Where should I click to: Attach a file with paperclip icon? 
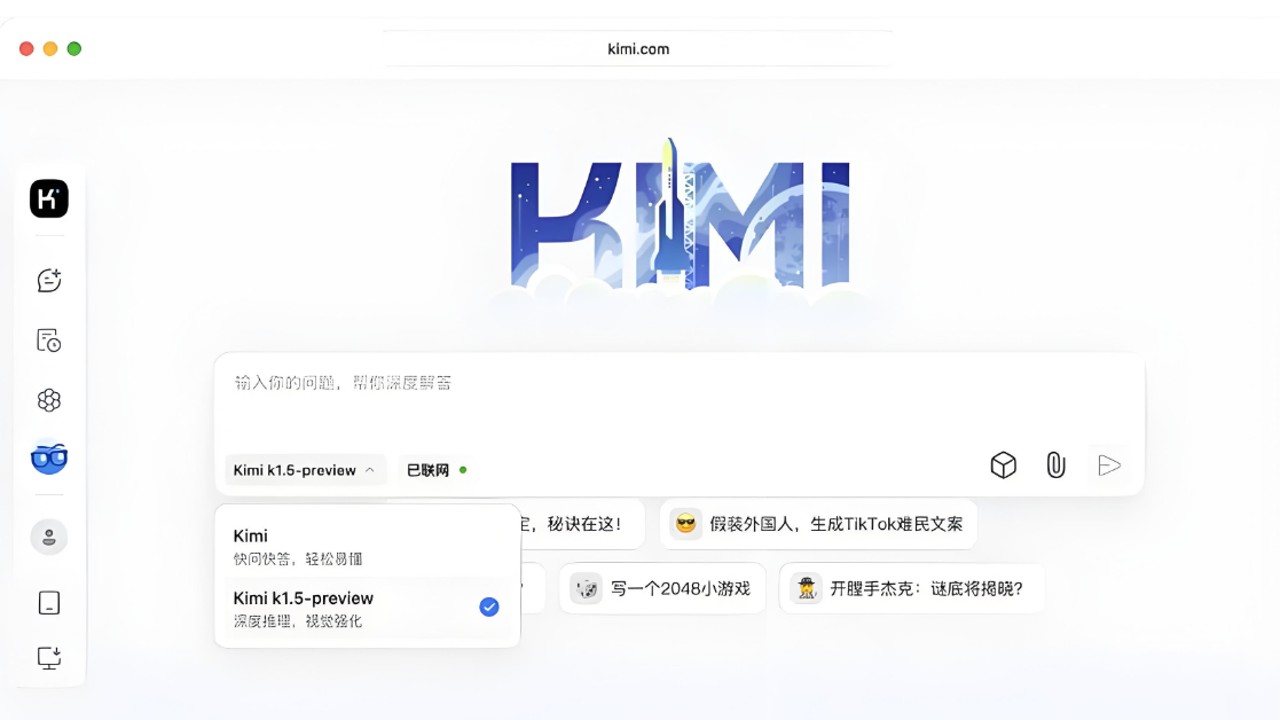[1056, 465]
